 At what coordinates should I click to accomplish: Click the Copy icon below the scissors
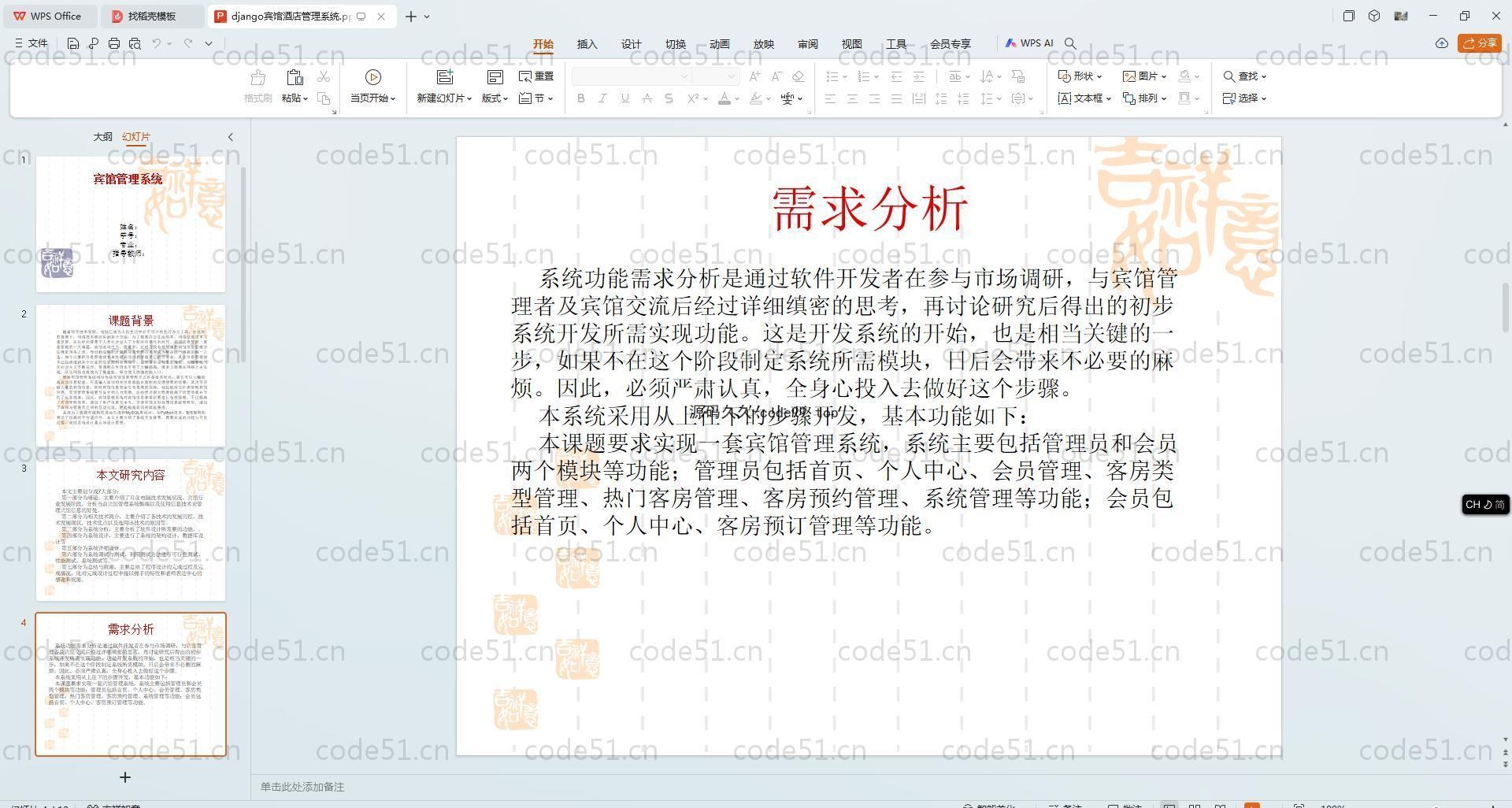click(x=324, y=98)
